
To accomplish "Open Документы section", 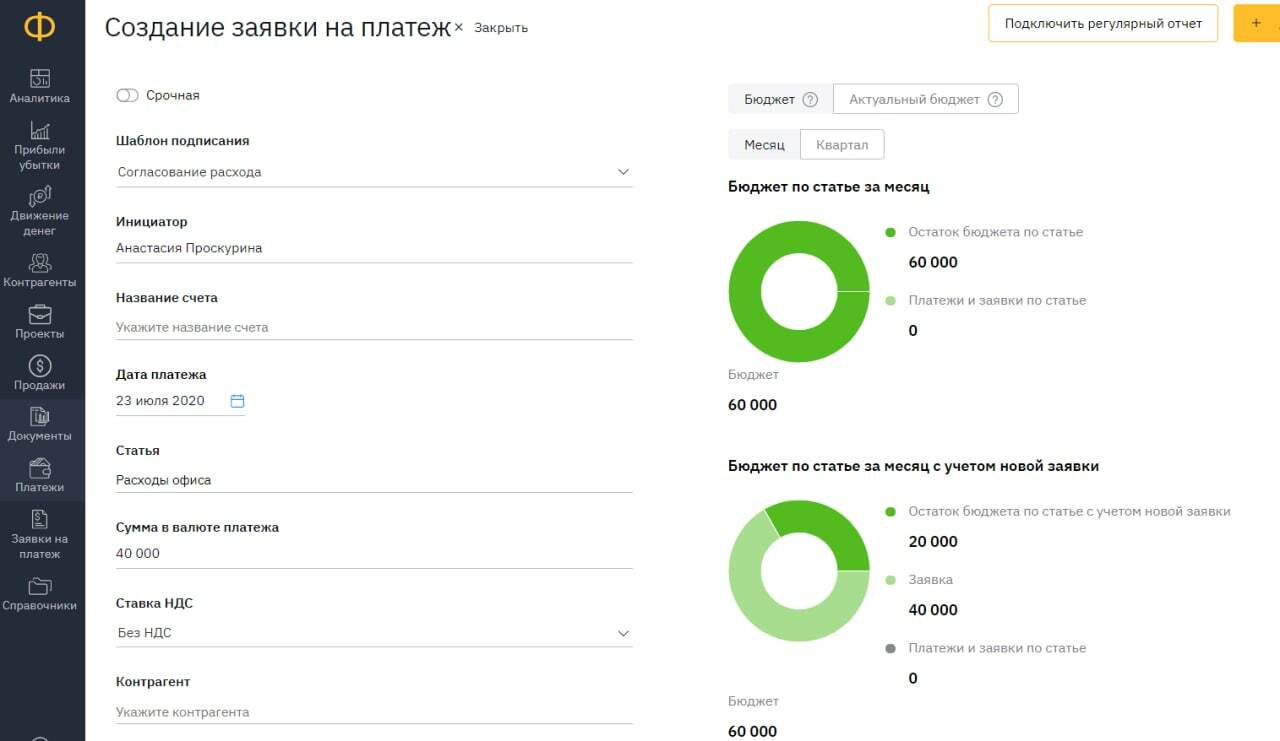I will tap(40, 424).
